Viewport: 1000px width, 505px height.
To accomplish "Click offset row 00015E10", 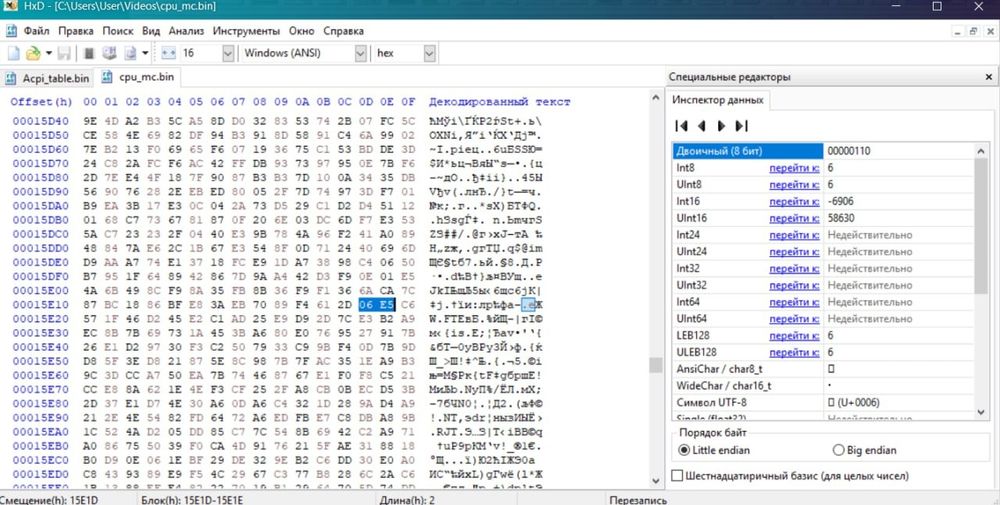I will 41,305.
